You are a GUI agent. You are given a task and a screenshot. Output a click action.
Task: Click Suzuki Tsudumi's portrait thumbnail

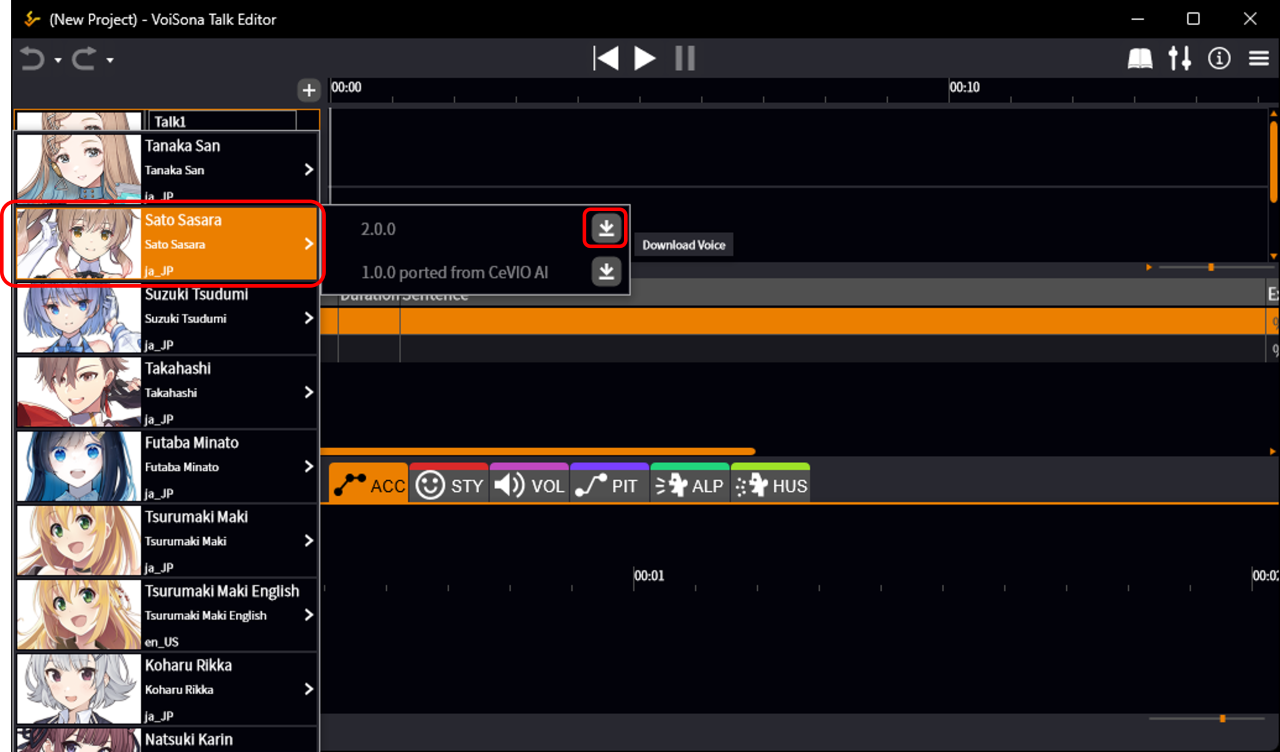79,318
